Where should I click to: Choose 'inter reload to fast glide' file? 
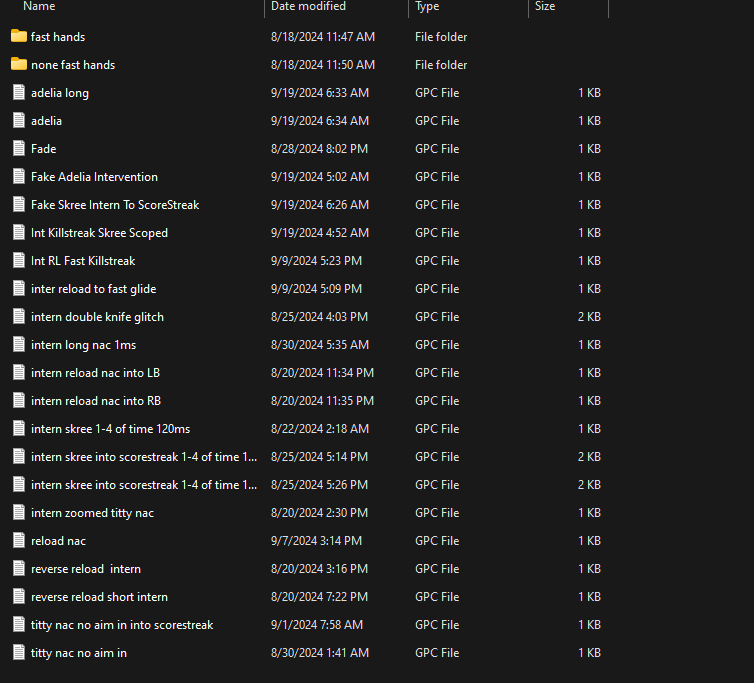94,289
